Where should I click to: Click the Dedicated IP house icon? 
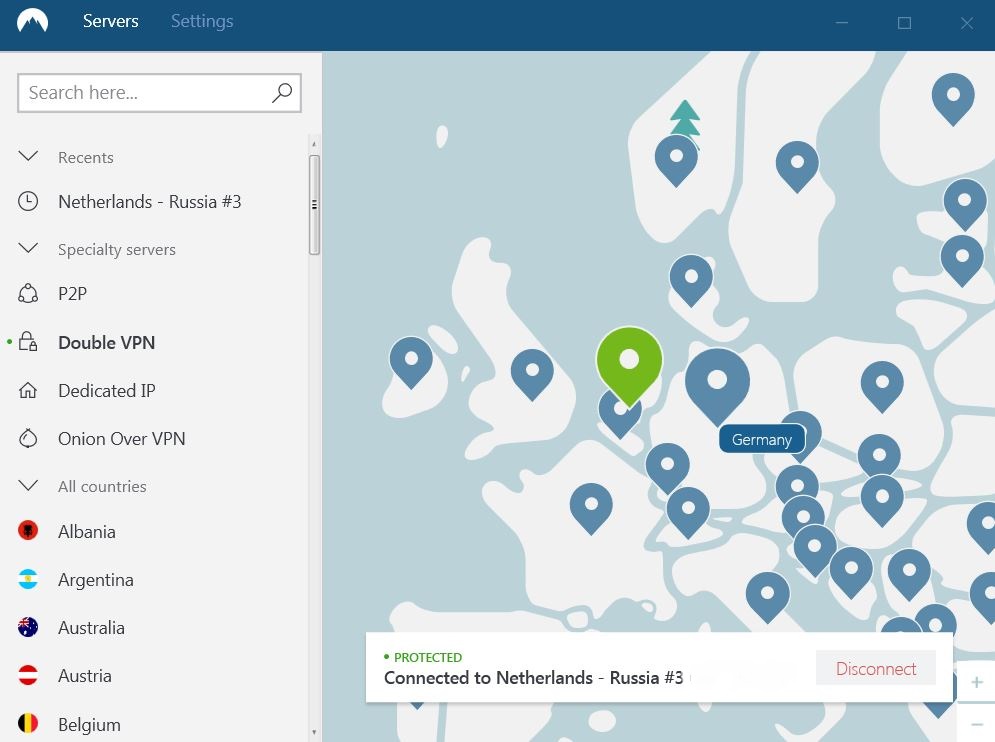(x=28, y=390)
